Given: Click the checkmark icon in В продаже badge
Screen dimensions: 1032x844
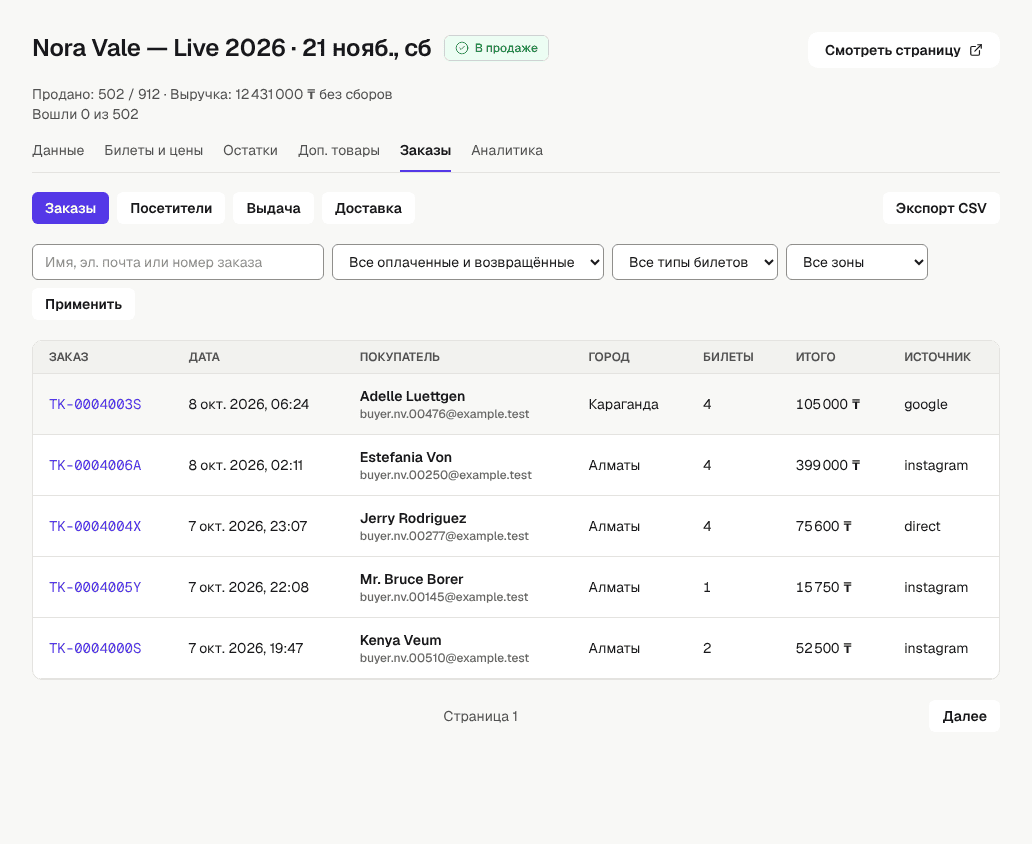Looking at the screenshot, I should pyautogui.click(x=462, y=48).
